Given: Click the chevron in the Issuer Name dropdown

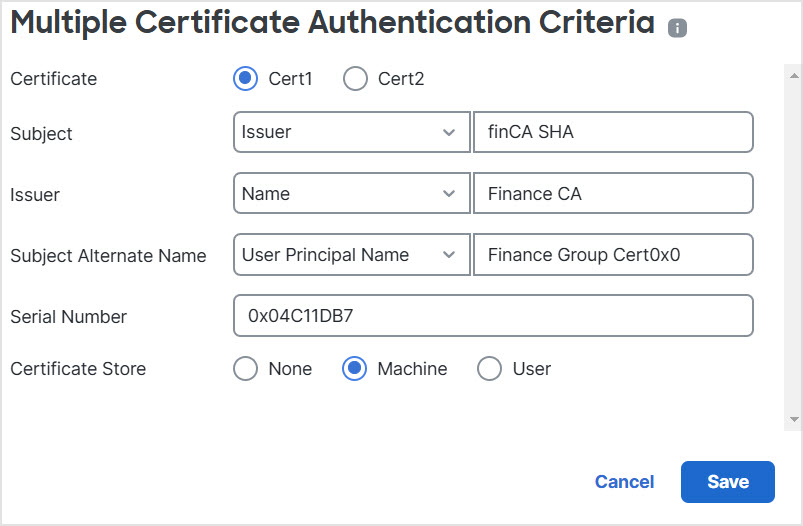Looking at the screenshot, I should 448,194.
